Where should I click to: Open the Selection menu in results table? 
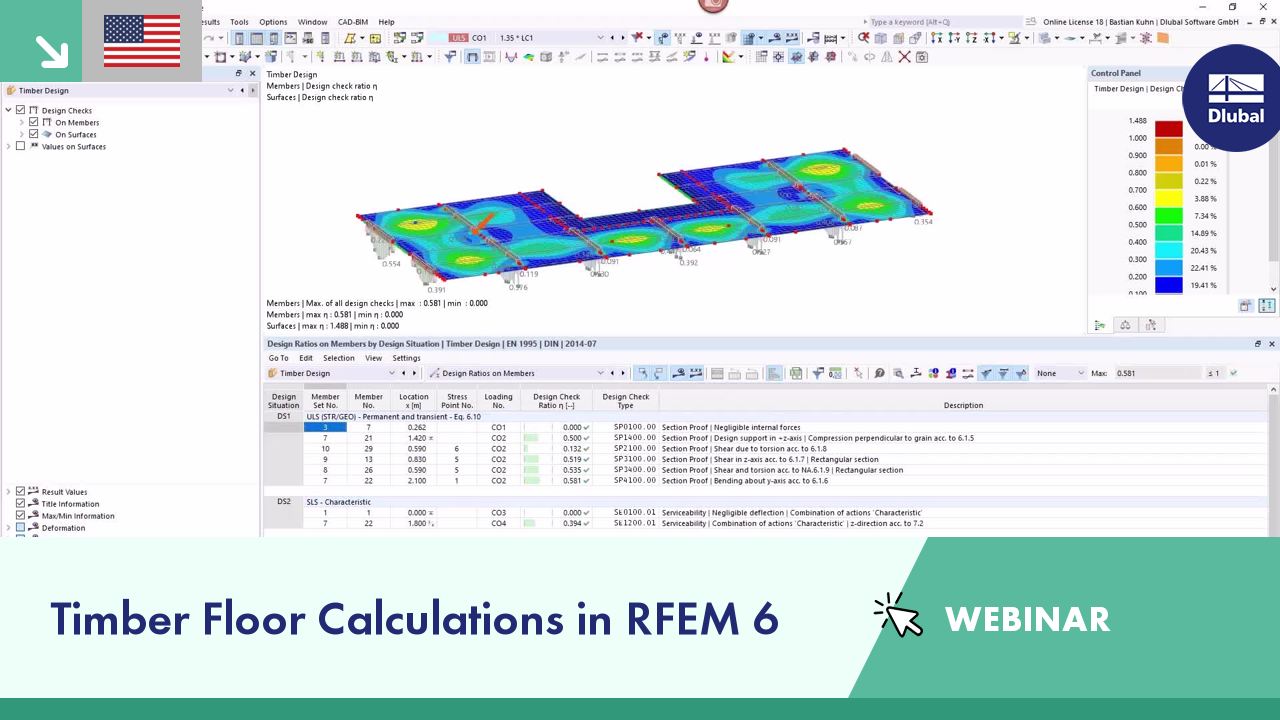[338, 357]
